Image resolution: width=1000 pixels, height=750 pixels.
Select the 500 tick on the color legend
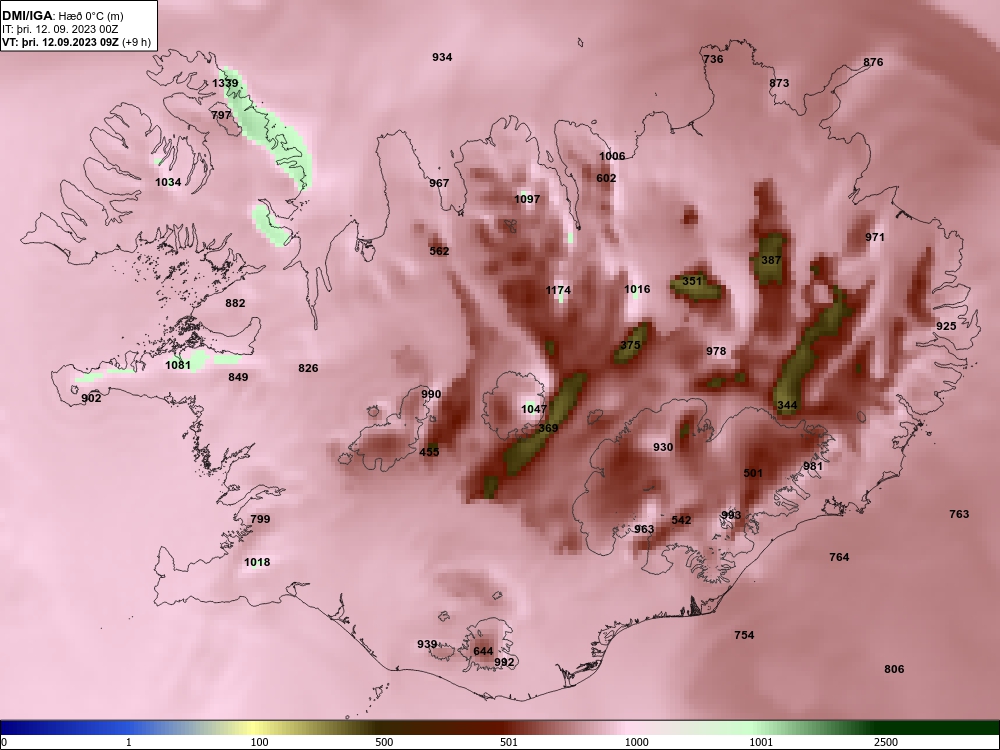(384, 742)
